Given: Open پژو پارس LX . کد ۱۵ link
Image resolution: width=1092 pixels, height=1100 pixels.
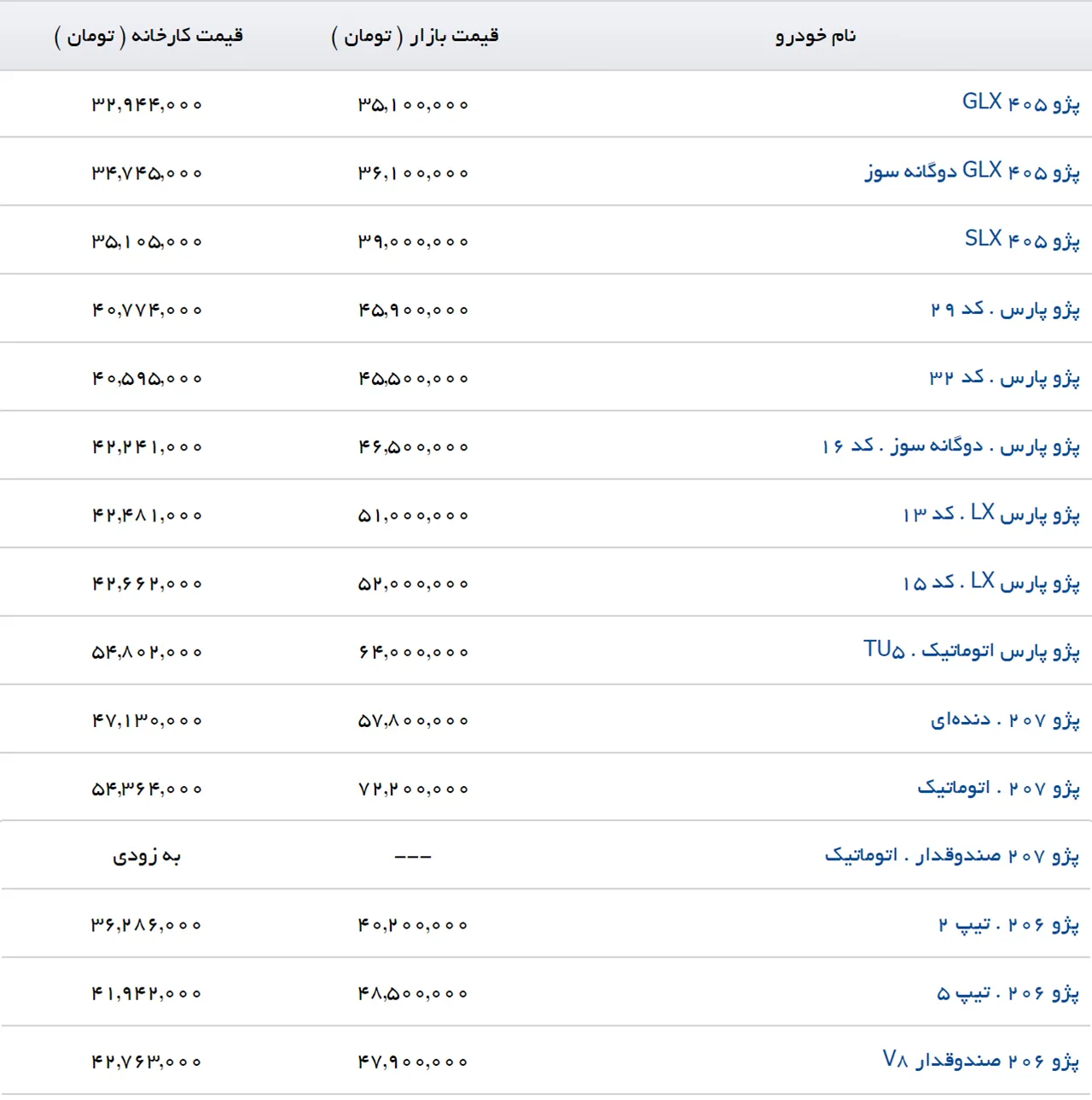Looking at the screenshot, I should 991,582.
